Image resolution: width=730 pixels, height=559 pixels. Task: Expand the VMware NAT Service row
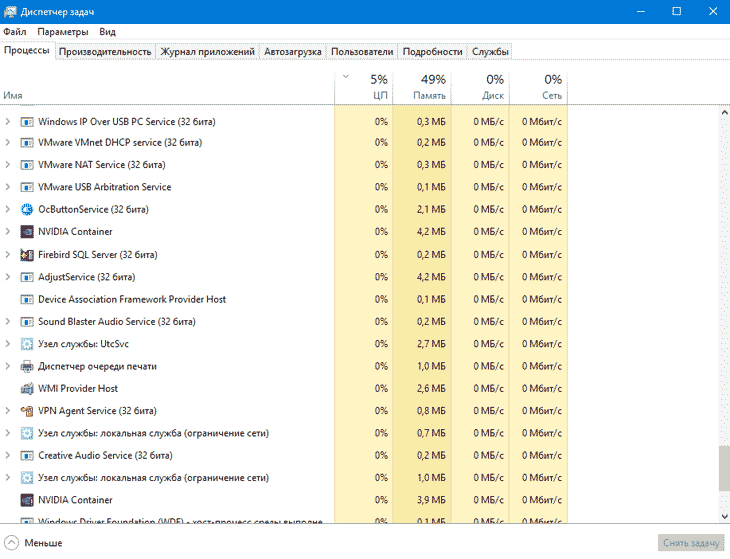[x=8, y=165]
